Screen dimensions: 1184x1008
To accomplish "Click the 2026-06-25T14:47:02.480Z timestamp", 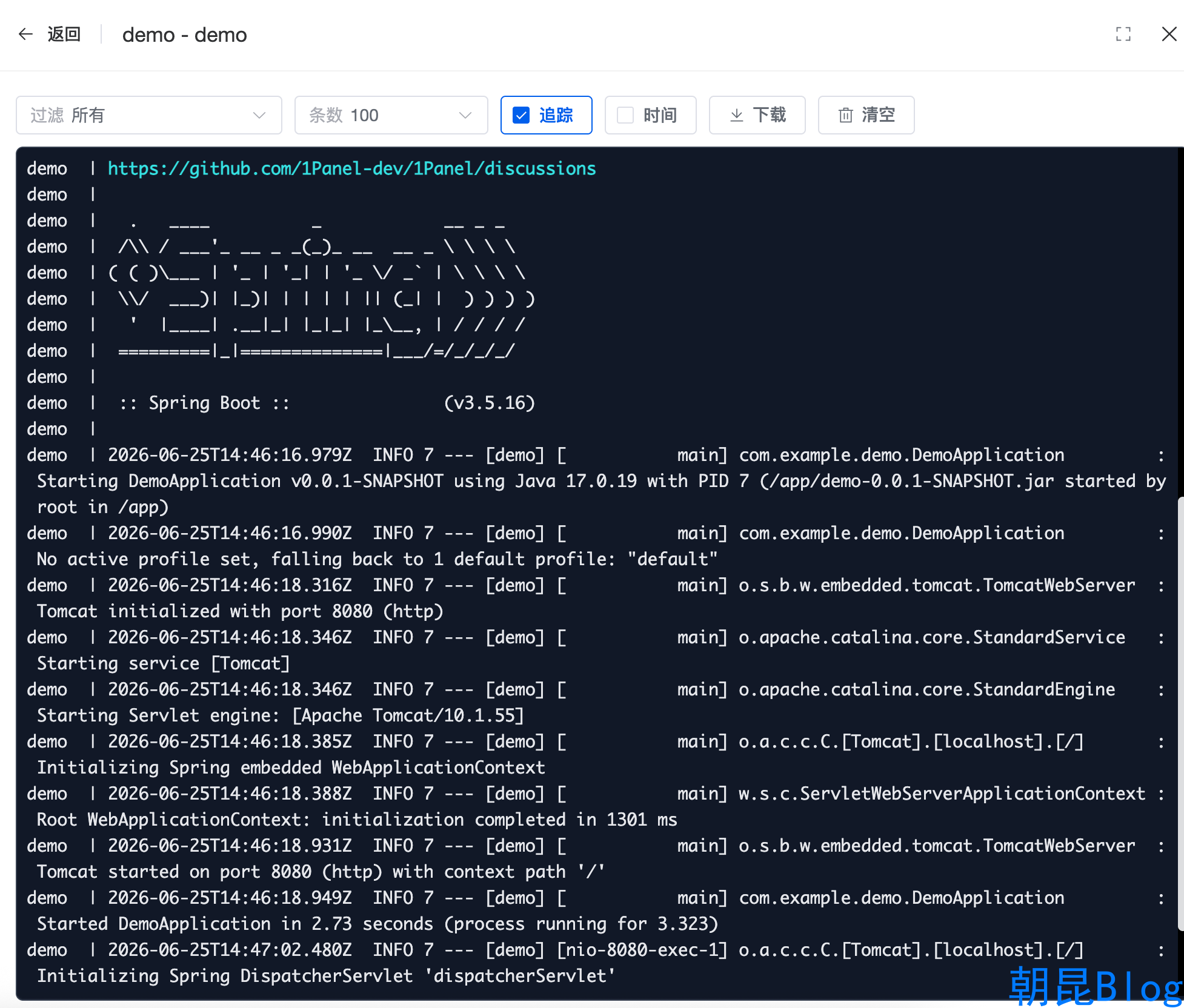I will tap(230, 950).
